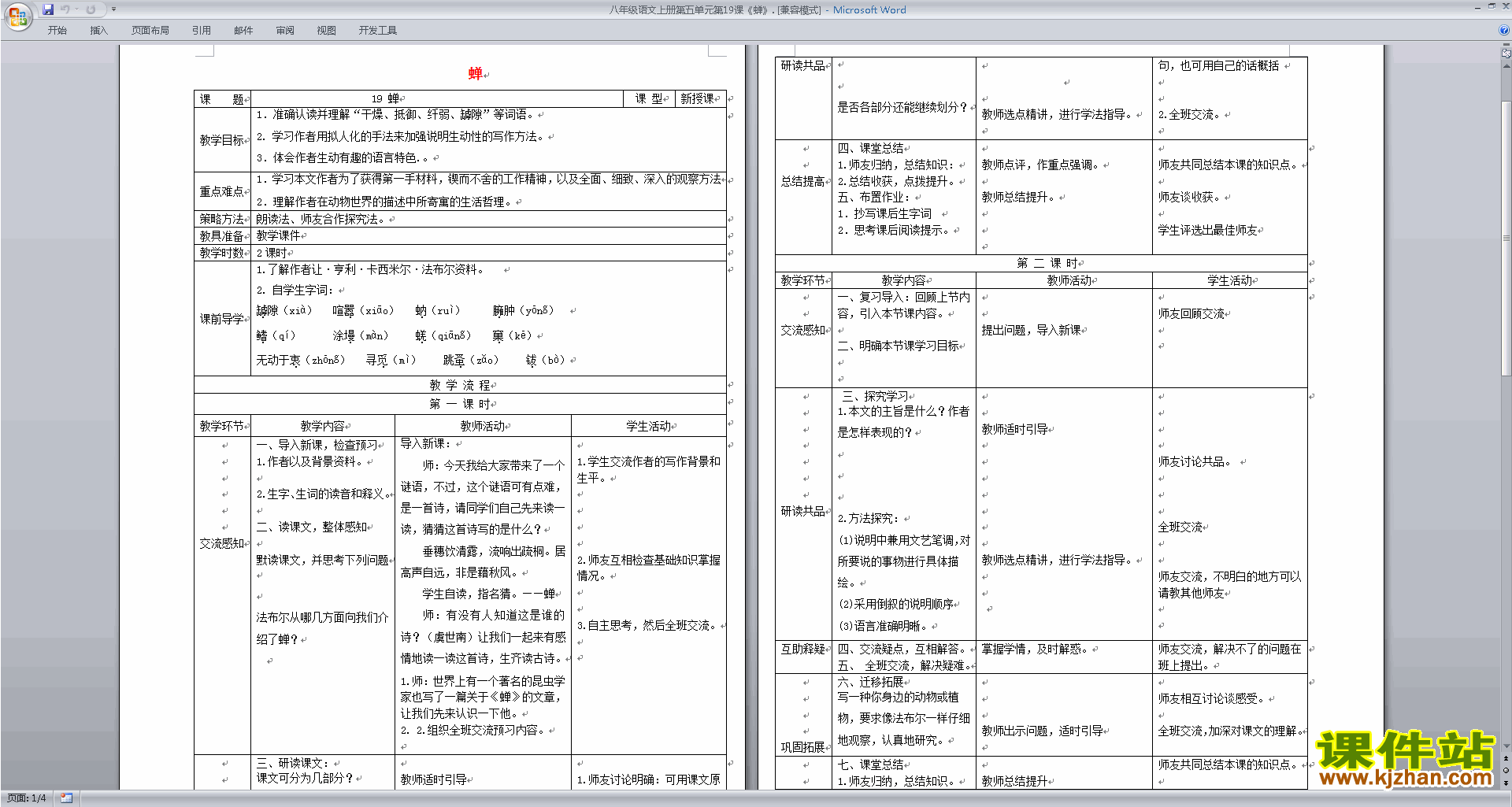Save the document with the floppy icon

[x=48, y=9]
